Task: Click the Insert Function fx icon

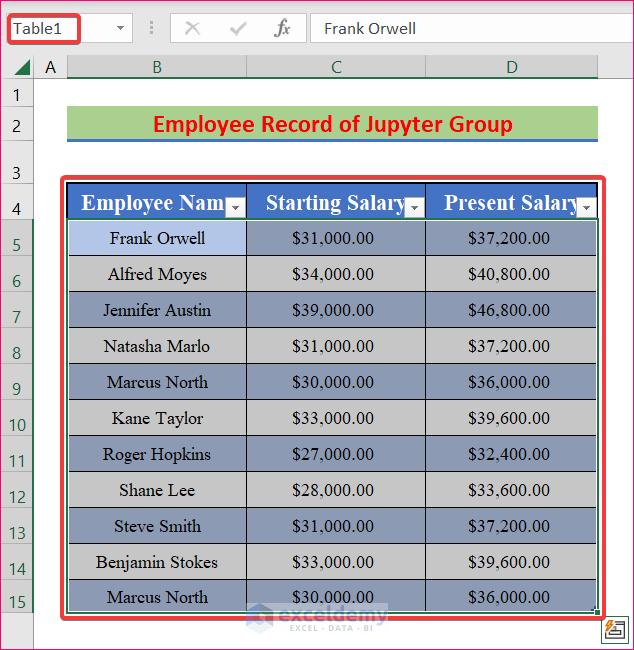Action: (282, 29)
